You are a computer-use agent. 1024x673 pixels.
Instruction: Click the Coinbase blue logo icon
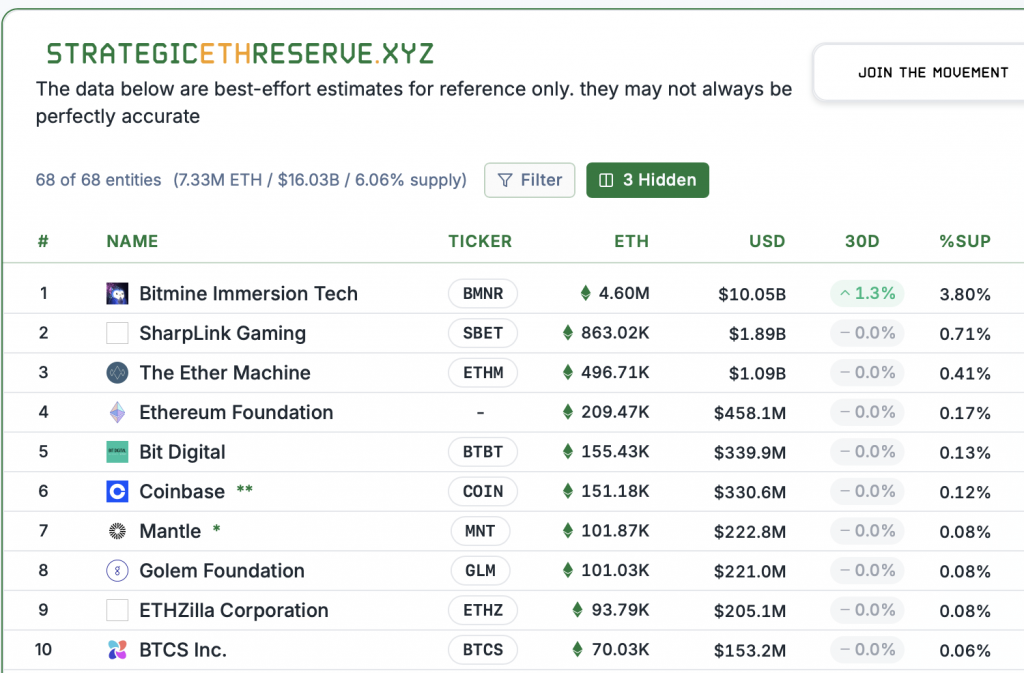[x=117, y=492]
